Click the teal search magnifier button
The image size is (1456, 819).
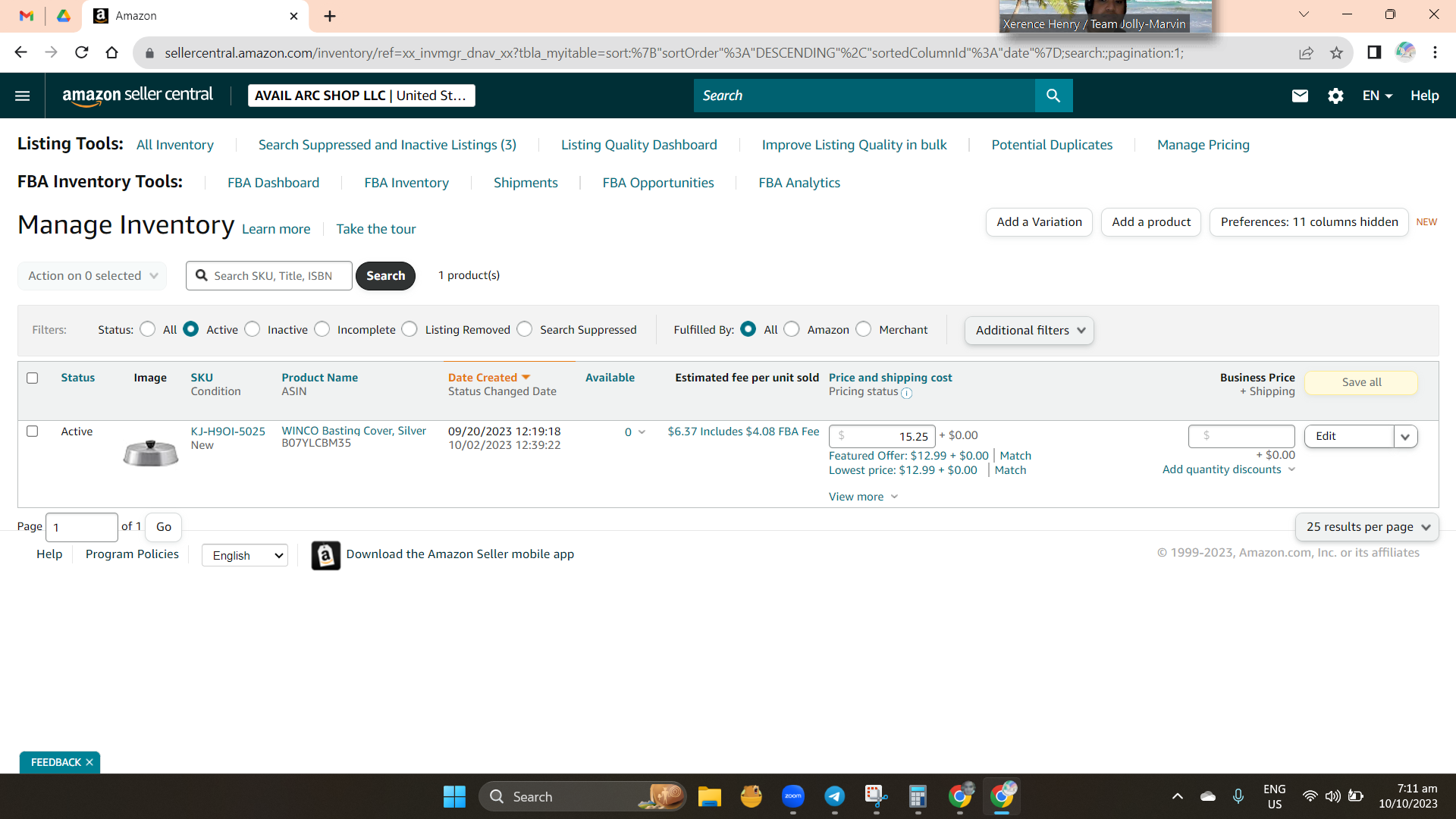[1053, 96]
